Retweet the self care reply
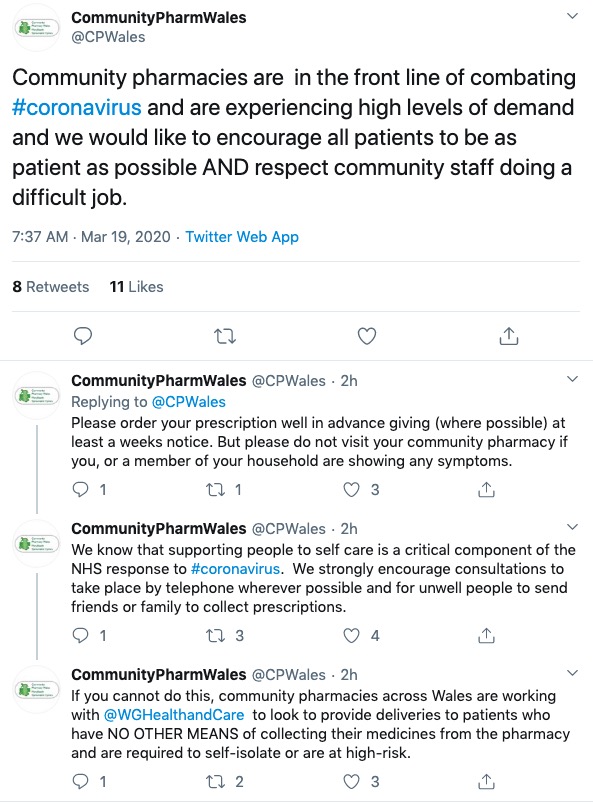 [216, 636]
